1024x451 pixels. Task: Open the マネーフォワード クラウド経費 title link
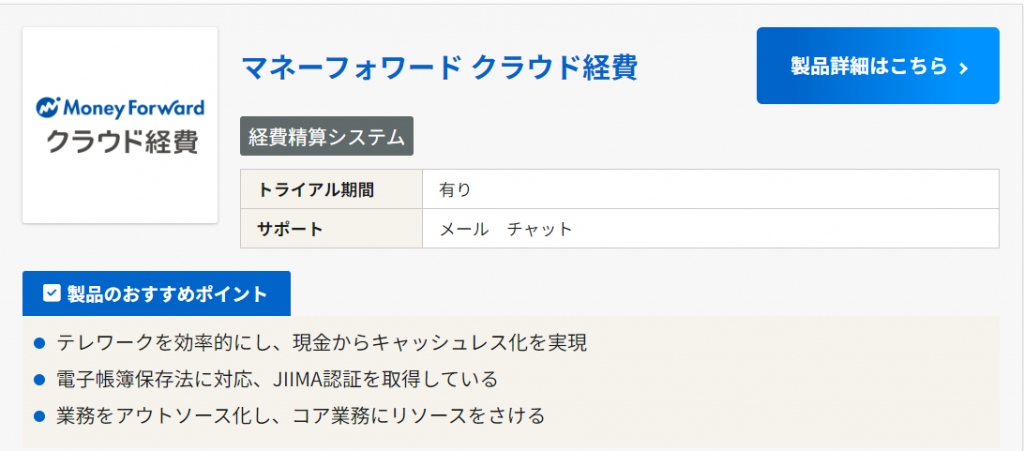click(x=439, y=67)
